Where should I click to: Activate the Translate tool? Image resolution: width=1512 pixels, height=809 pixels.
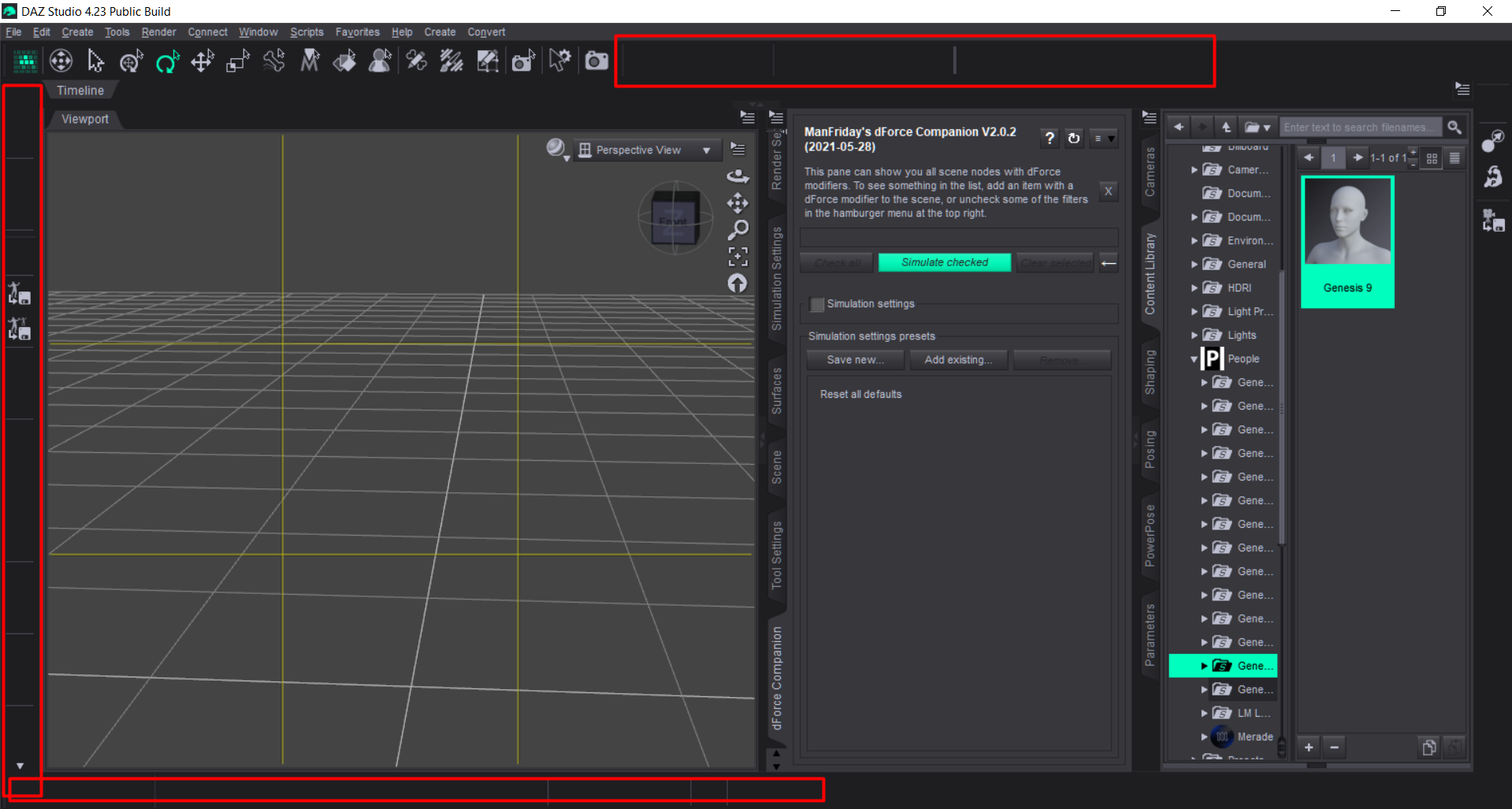pos(202,61)
